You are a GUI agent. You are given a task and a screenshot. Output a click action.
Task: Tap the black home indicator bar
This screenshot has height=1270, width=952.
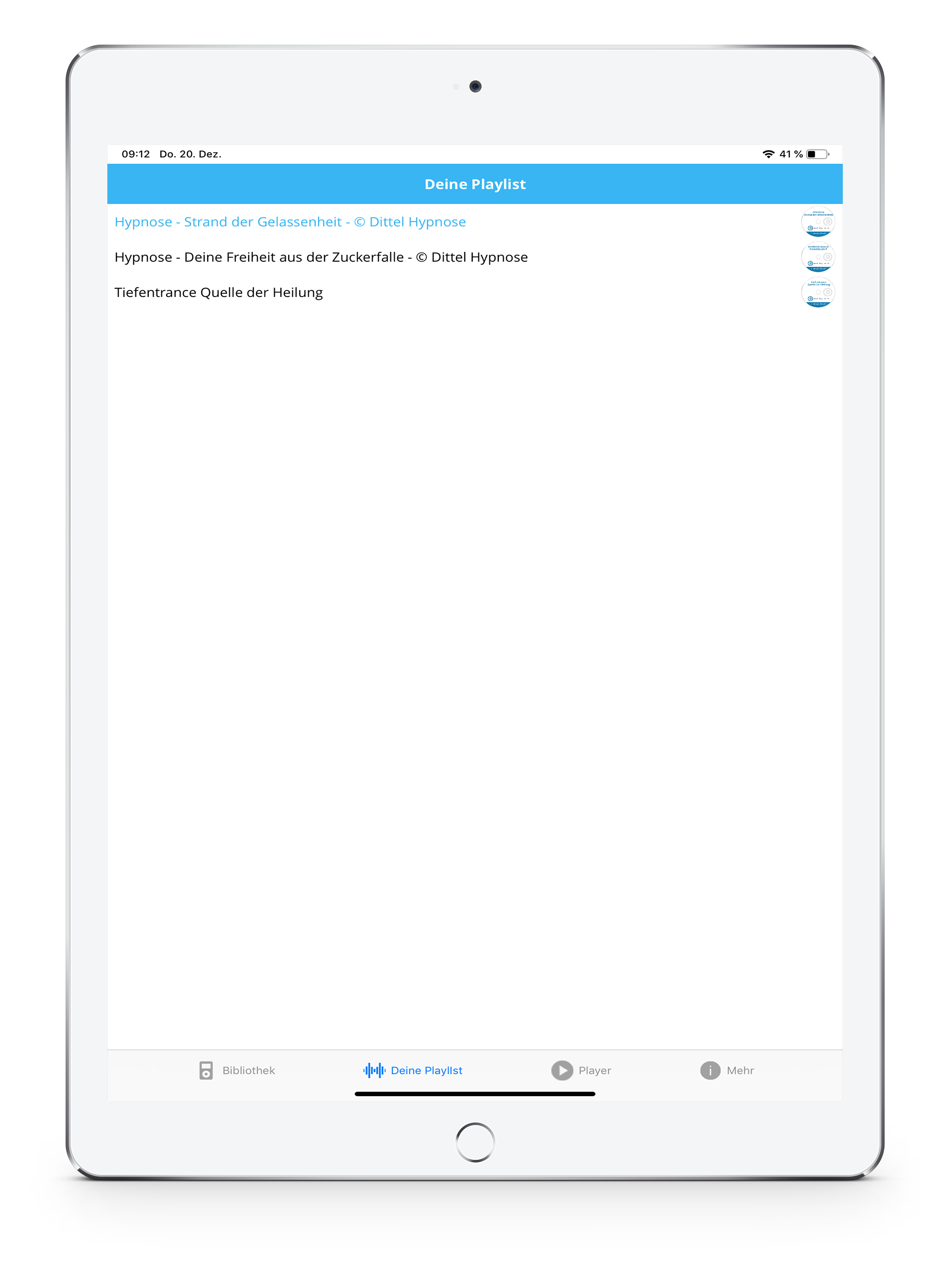(x=475, y=1094)
